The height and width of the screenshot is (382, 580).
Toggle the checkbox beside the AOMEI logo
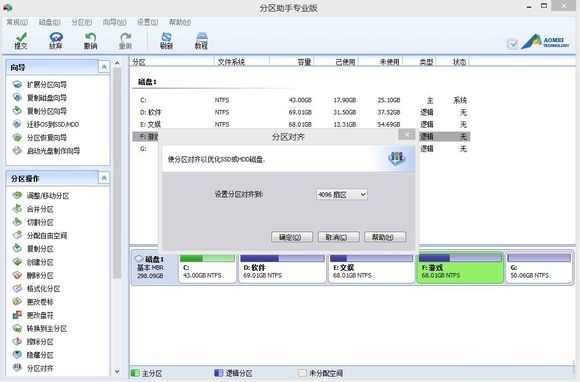(512, 44)
